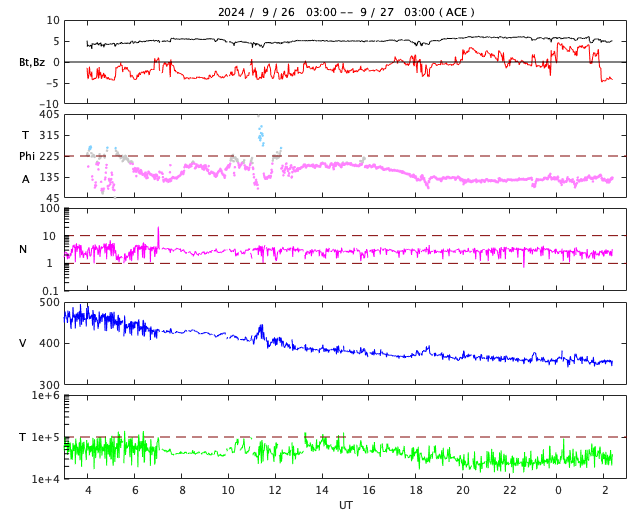Click the x-axis tick label '12'
Image resolution: width=640 pixels, height=512 pixels.
tap(275, 490)
